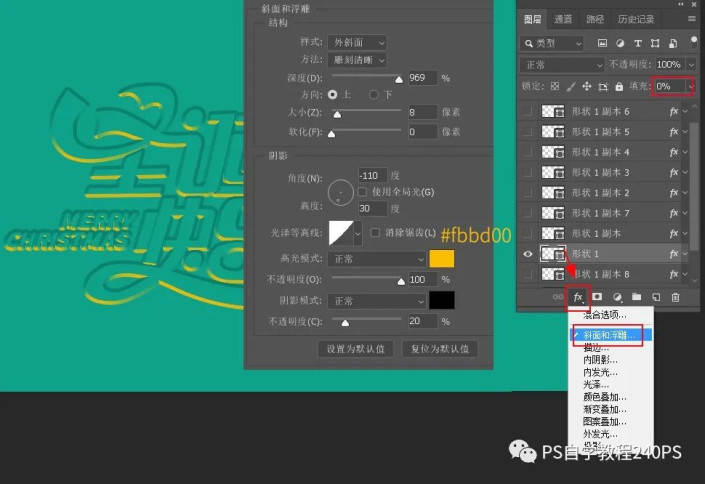Show layer 形状 1 副本 7 visibility
The height and width of the screenshot is (484, 705).
528,213
